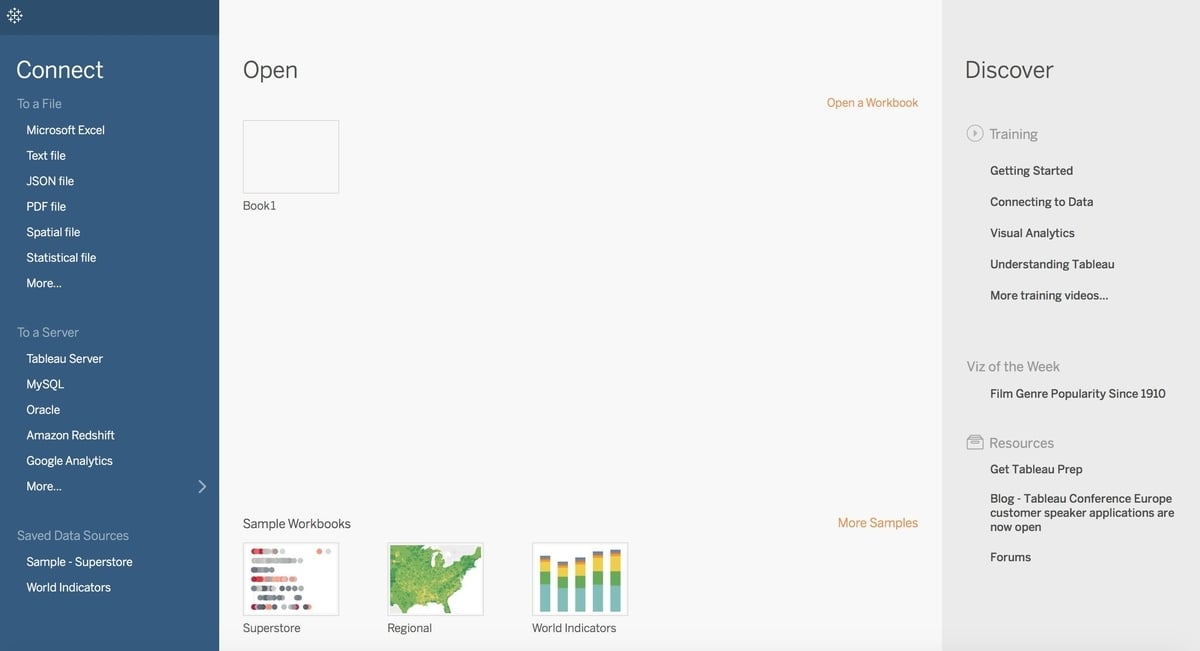Open the Getting Started training video
The height and width of the screenshot is (651, 1200).
1031,170
